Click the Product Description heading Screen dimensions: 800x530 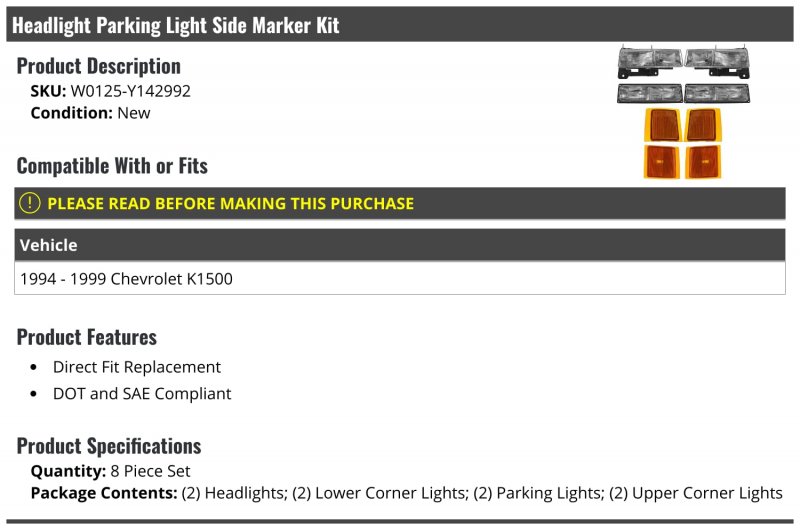click(x=99, y=66)
